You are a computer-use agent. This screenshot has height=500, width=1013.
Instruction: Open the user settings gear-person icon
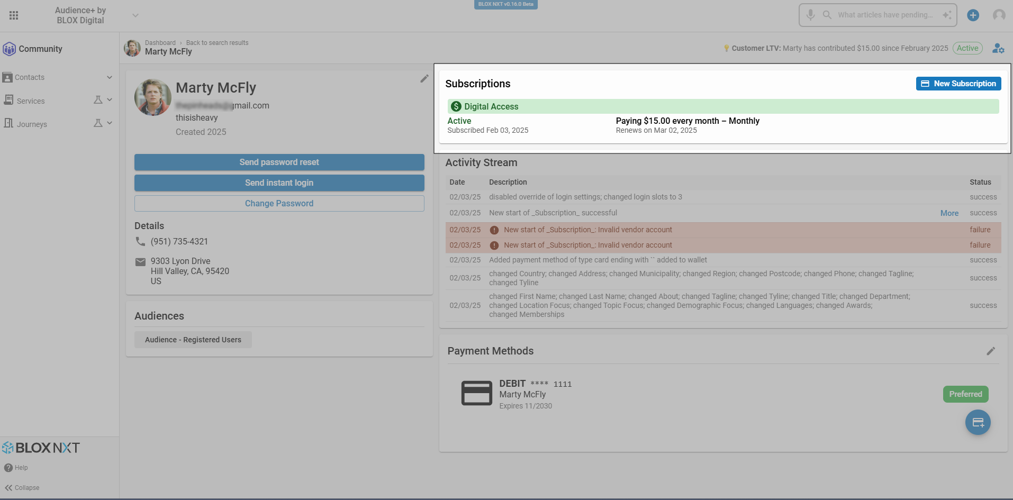click(x=998, y=48)
